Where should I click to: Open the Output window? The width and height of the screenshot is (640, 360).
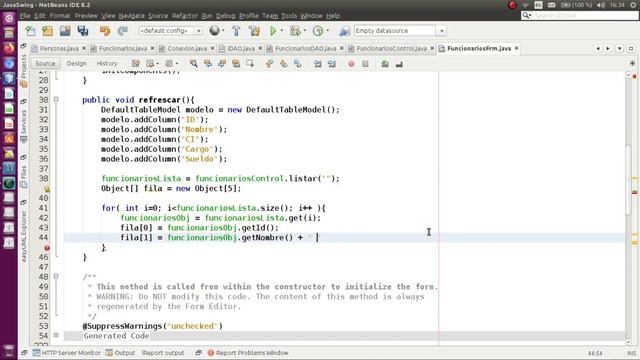click(x=120, y=353)
